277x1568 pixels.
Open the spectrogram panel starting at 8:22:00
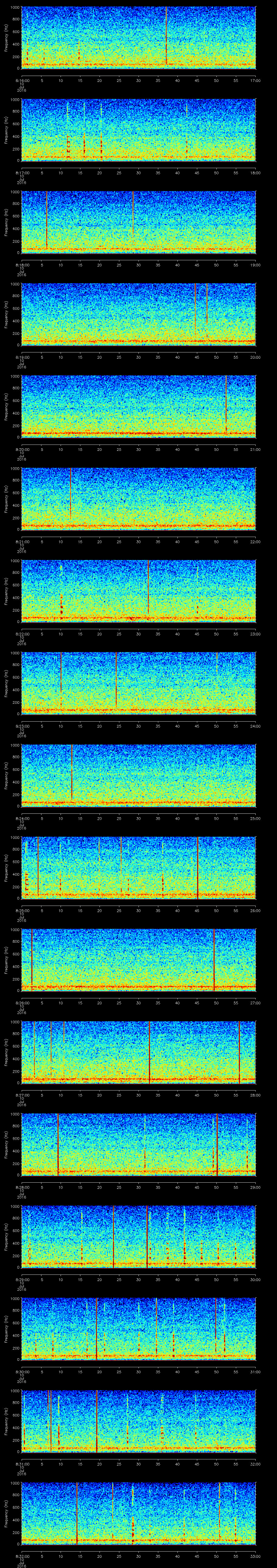(x=138, y=592)
